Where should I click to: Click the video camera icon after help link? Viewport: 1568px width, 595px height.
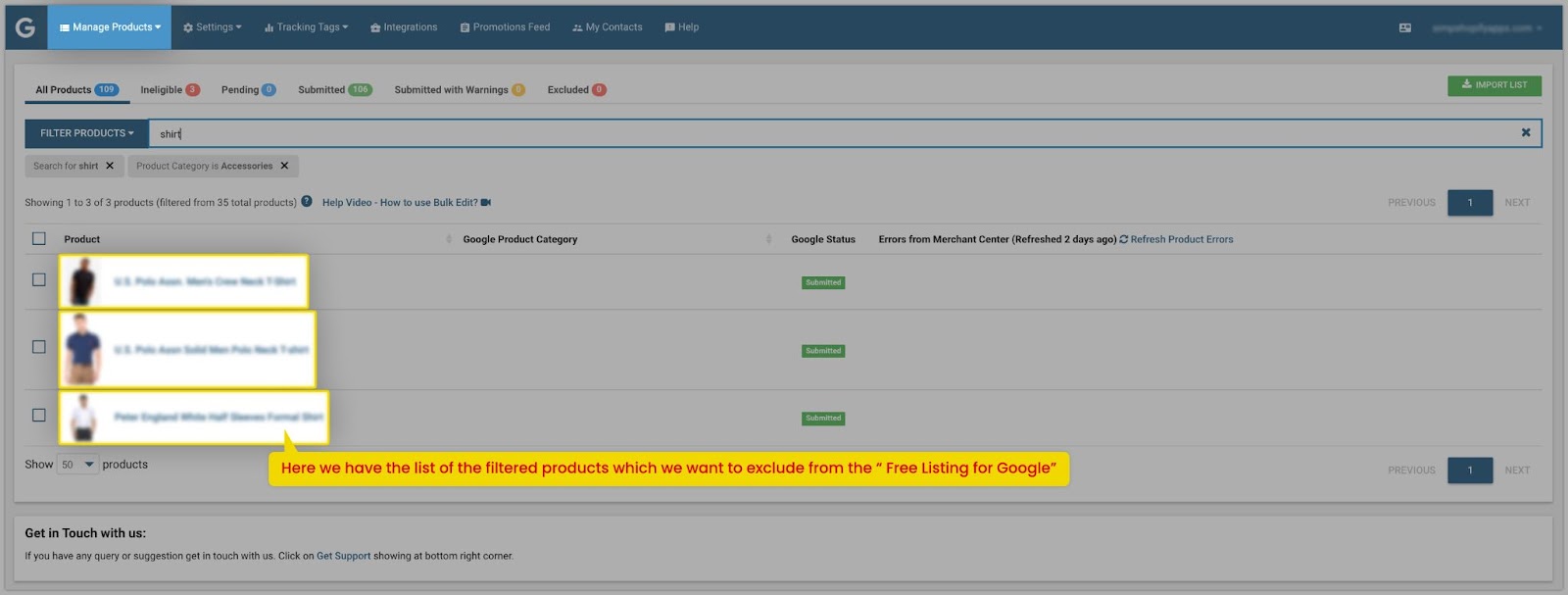pos(486,202)
